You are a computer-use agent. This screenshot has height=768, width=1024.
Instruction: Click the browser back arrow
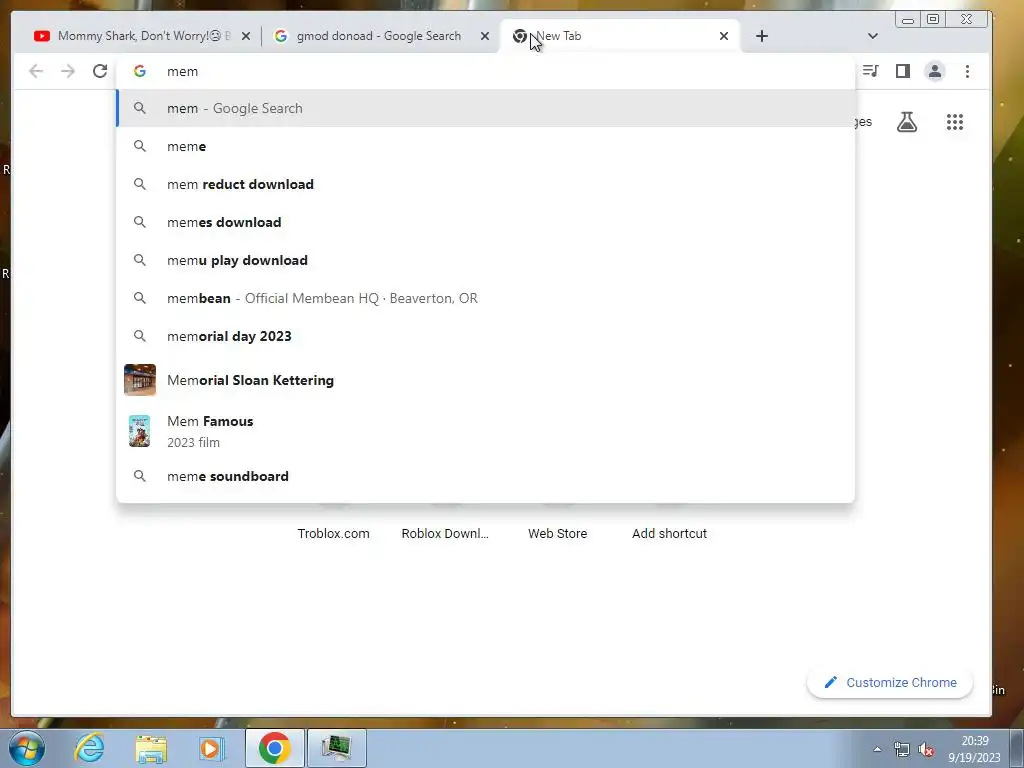(36, 71)
